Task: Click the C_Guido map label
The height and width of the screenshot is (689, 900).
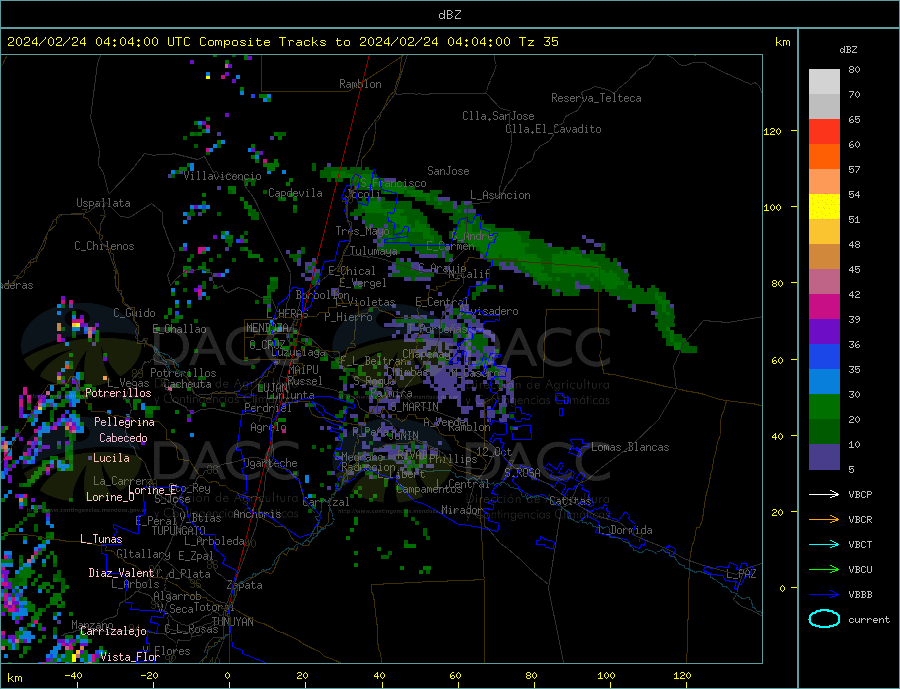Action: point(134,313)
